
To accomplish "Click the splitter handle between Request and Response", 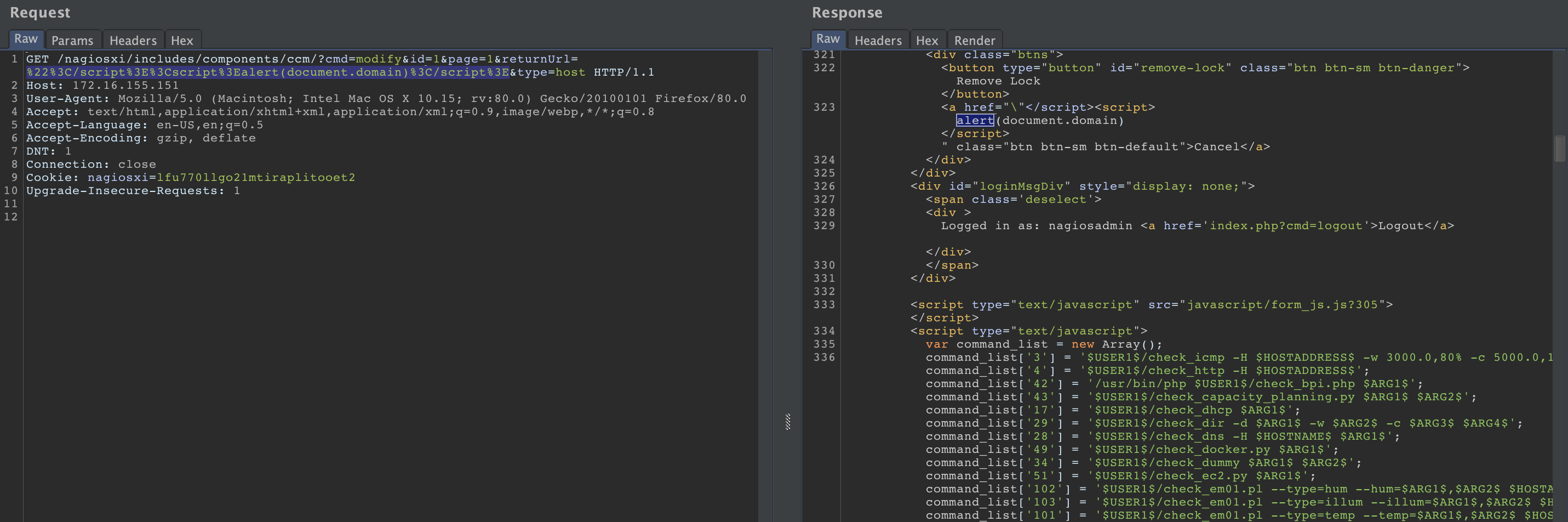I will (x=788, y=422).
